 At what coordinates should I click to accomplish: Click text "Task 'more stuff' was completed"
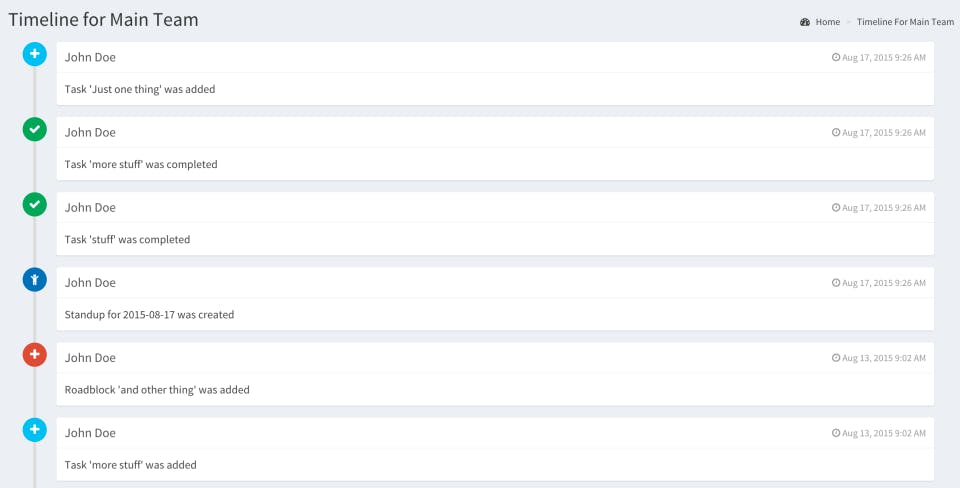tap(141, 164)
